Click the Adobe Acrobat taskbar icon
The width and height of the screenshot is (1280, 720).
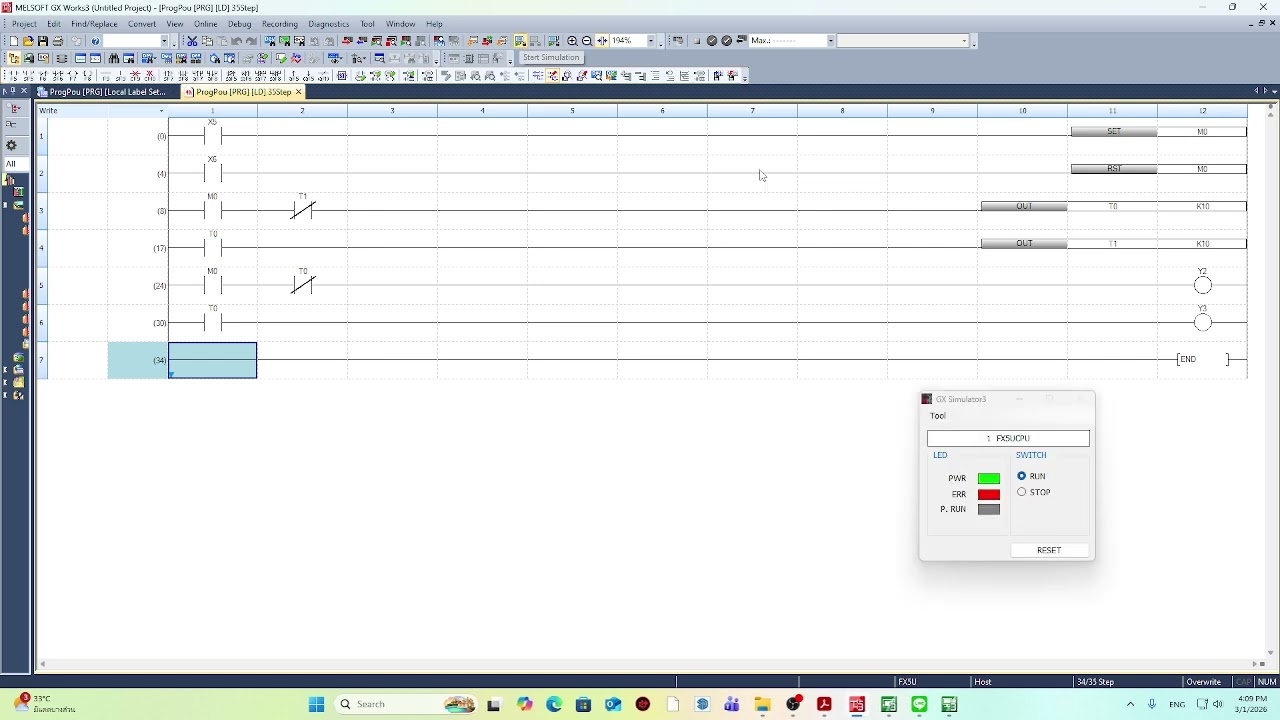[824, 704]
